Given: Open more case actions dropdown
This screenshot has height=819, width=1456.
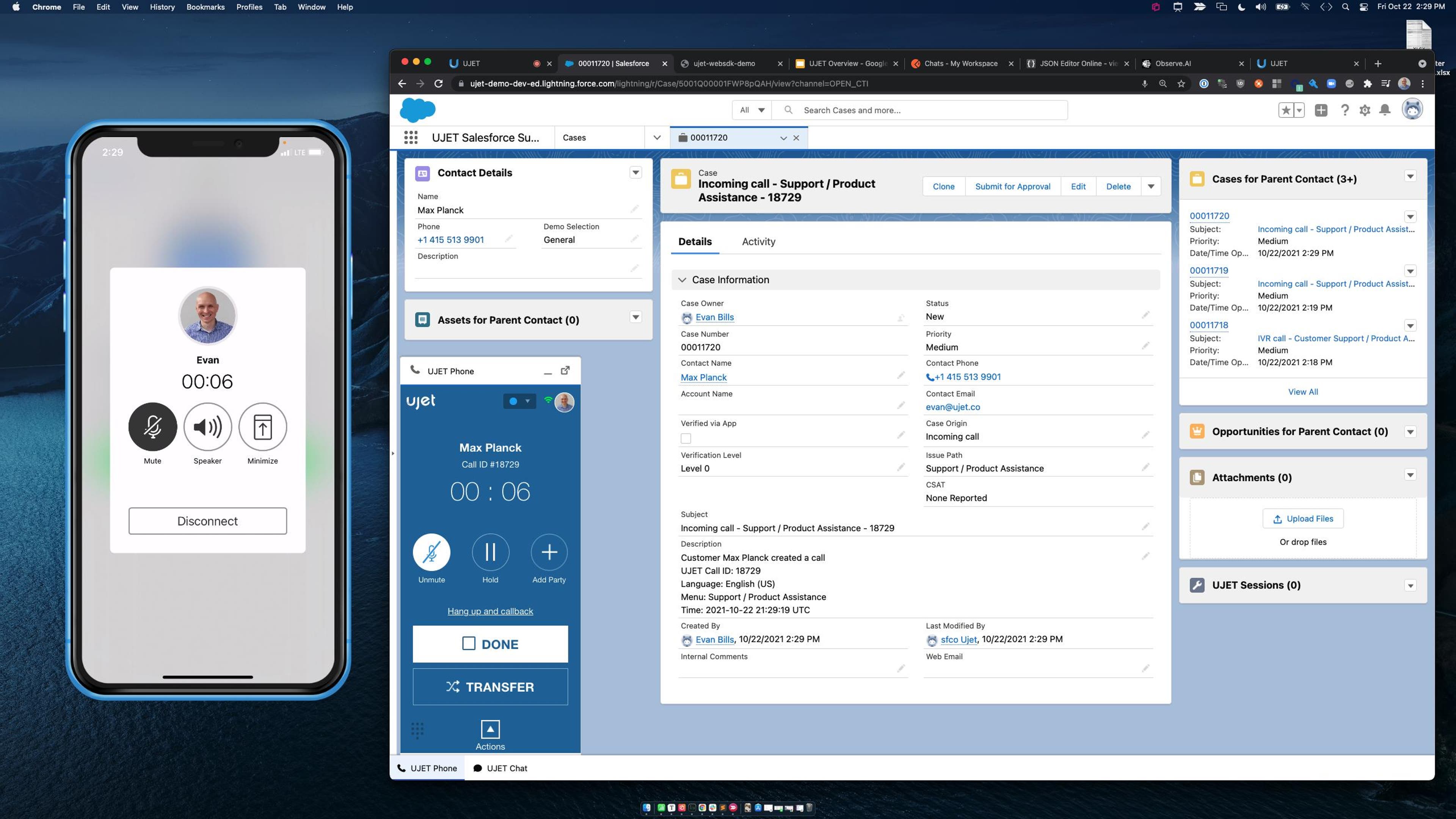Looking at the screenshot, I should (1151, 187).
